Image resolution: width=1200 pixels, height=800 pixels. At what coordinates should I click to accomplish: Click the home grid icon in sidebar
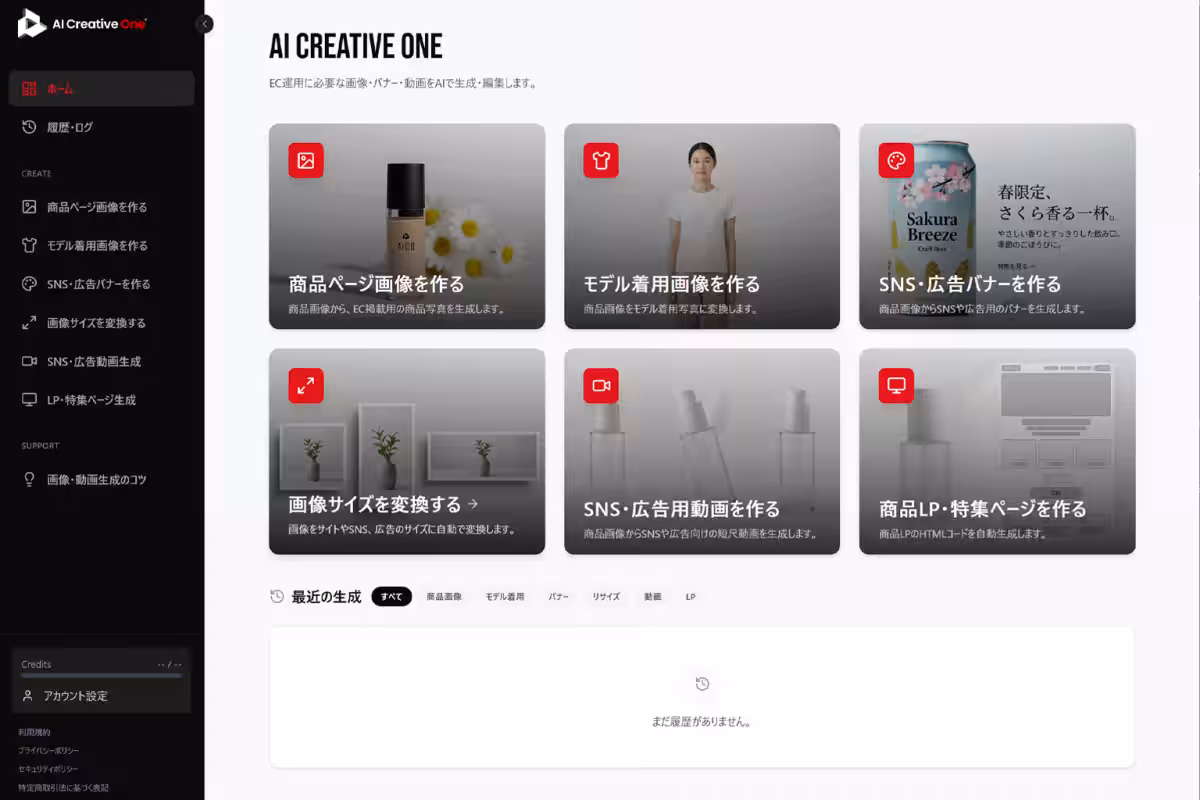29,89
